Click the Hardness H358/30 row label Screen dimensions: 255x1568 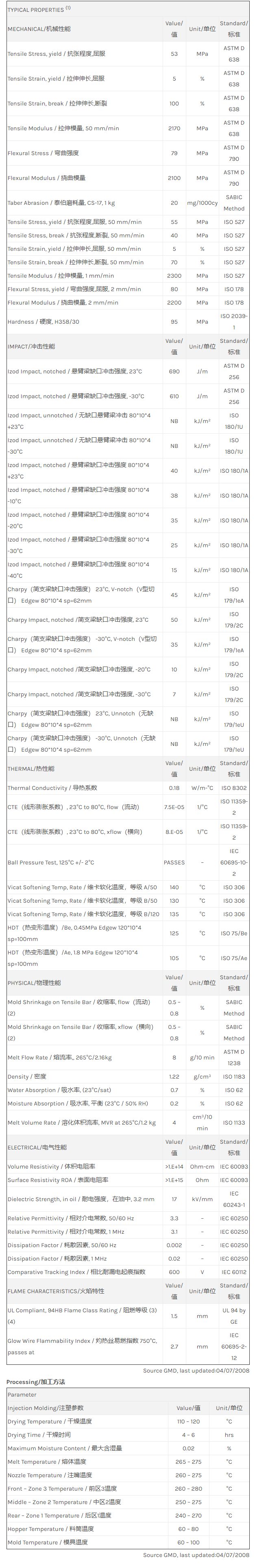(x=43, y=321)
